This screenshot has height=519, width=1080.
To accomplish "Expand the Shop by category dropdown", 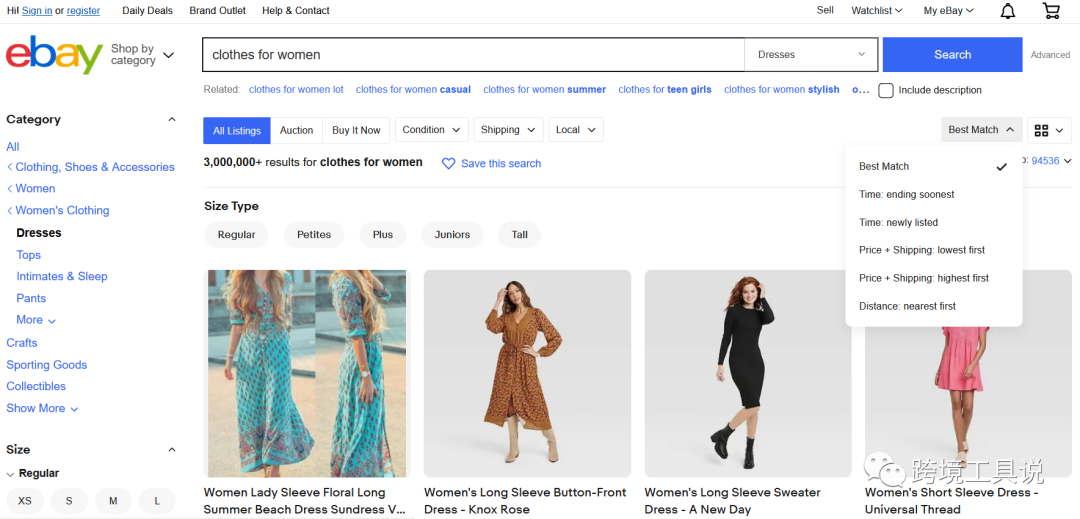I will (x=142, y=55).
